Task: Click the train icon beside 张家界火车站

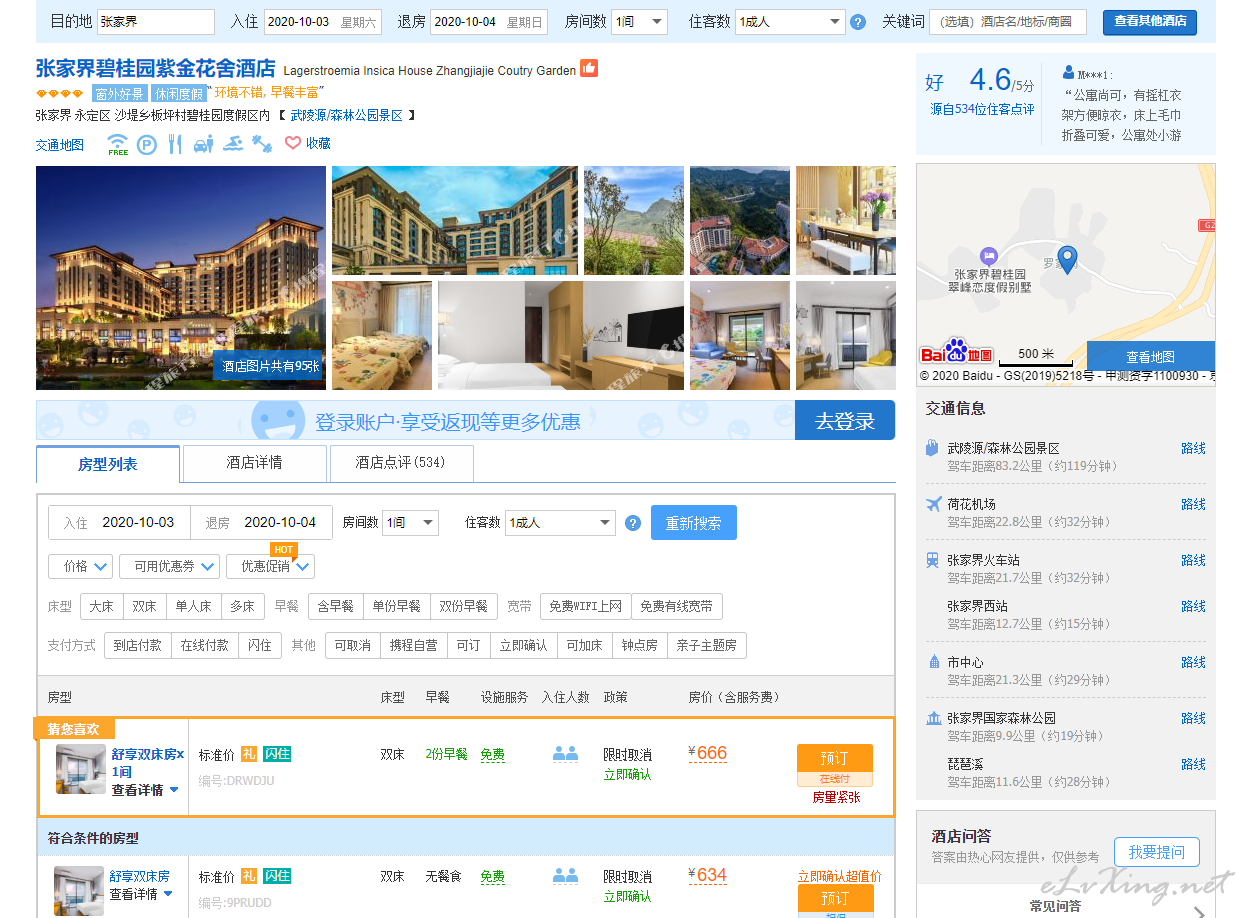Action: click(932, 560)
